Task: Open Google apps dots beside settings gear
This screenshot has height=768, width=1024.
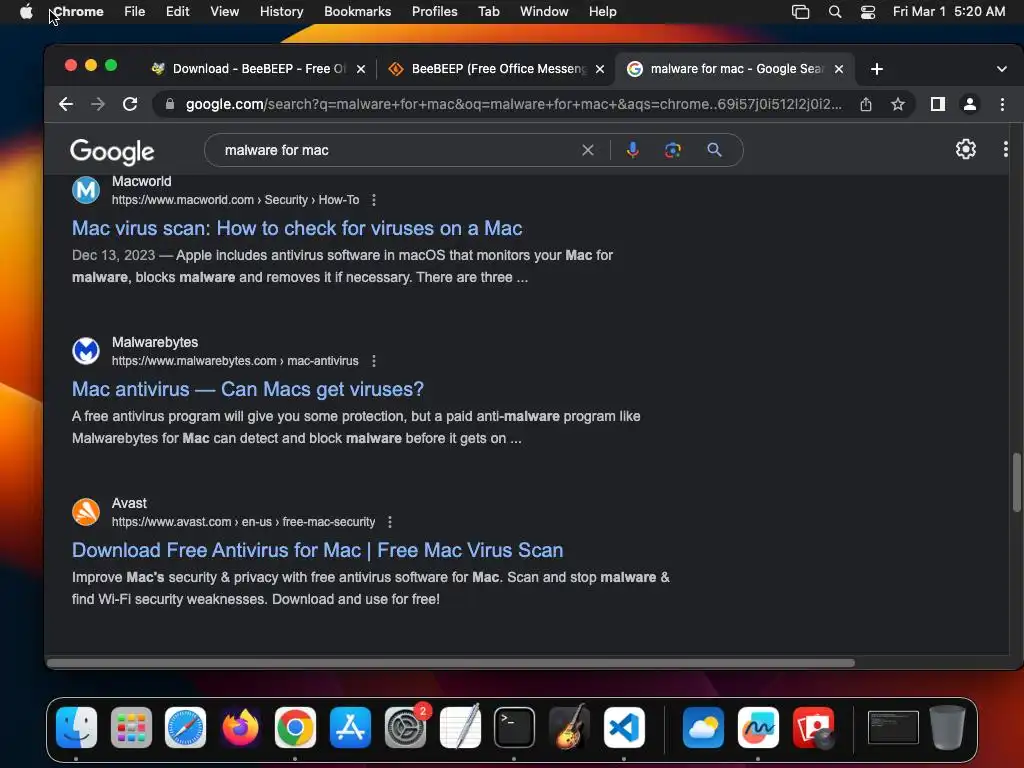Action: pyautogui.click(x=1006, y=150)
